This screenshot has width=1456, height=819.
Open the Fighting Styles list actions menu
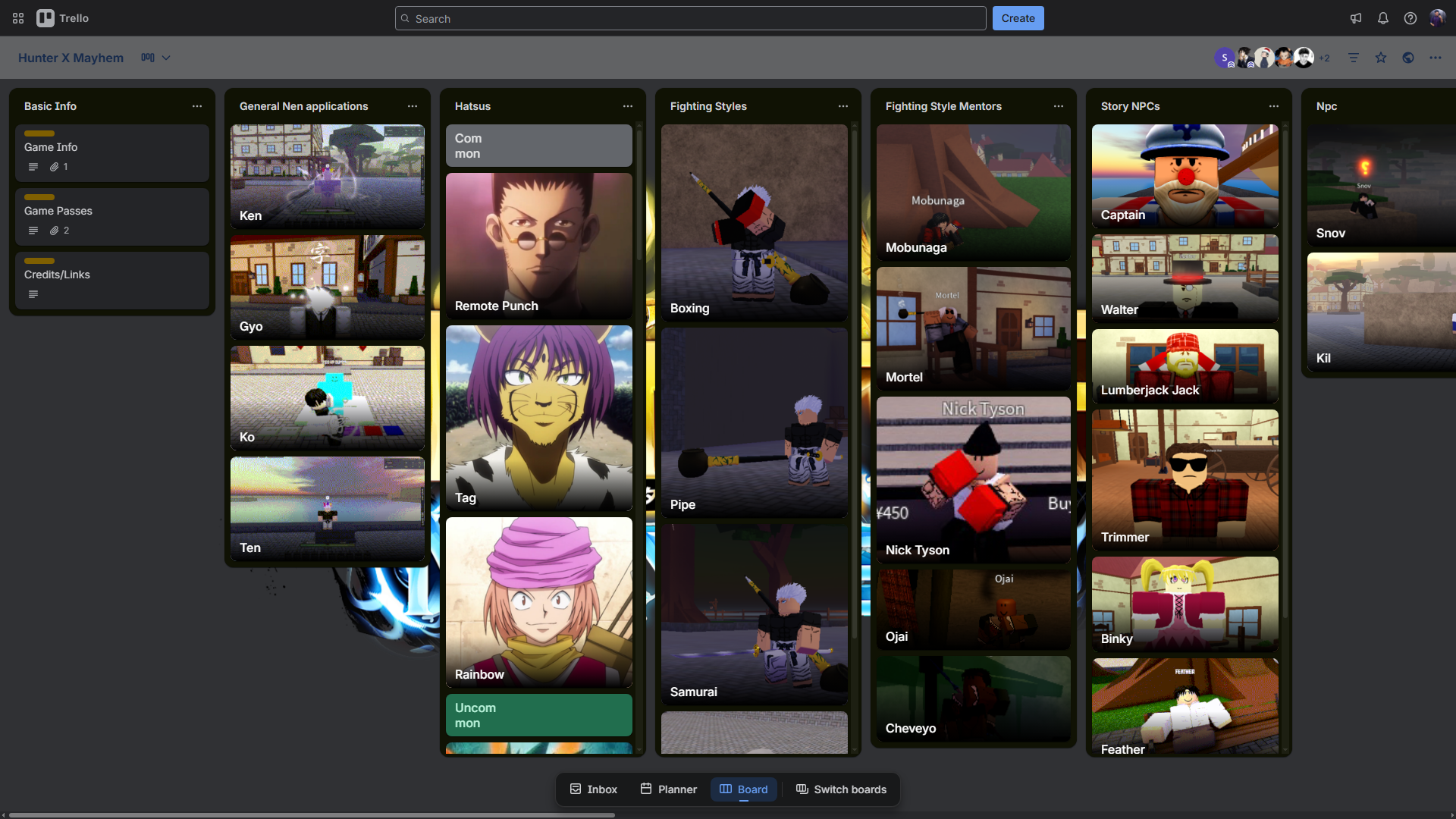[843, 106]
